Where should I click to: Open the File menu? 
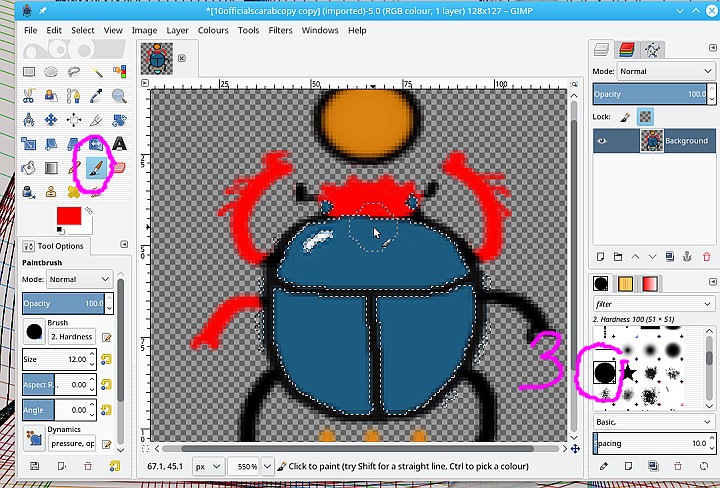click(31, 30)
